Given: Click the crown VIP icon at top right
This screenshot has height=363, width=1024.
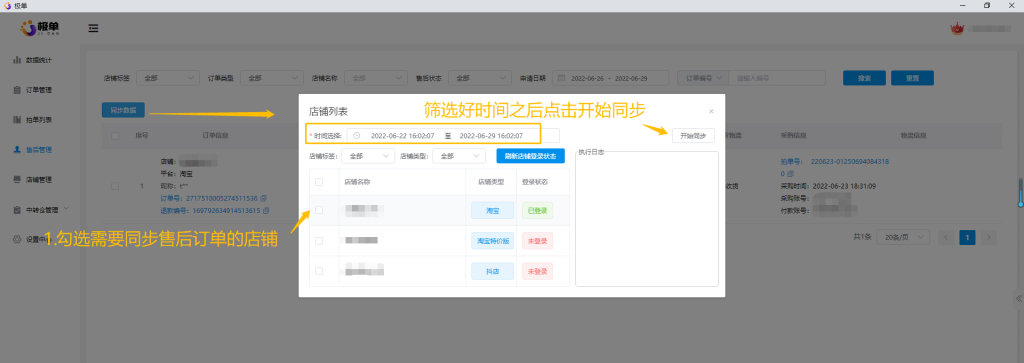Looking at the screenshot, I should tap(957, 29).
